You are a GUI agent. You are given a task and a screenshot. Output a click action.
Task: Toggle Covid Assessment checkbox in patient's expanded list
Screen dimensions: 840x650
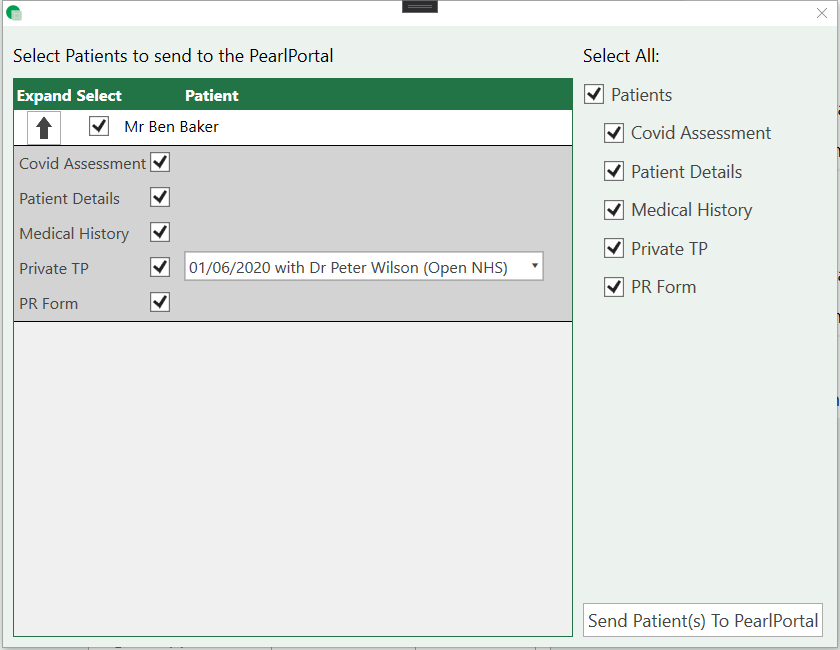click(x=160, y=162)
